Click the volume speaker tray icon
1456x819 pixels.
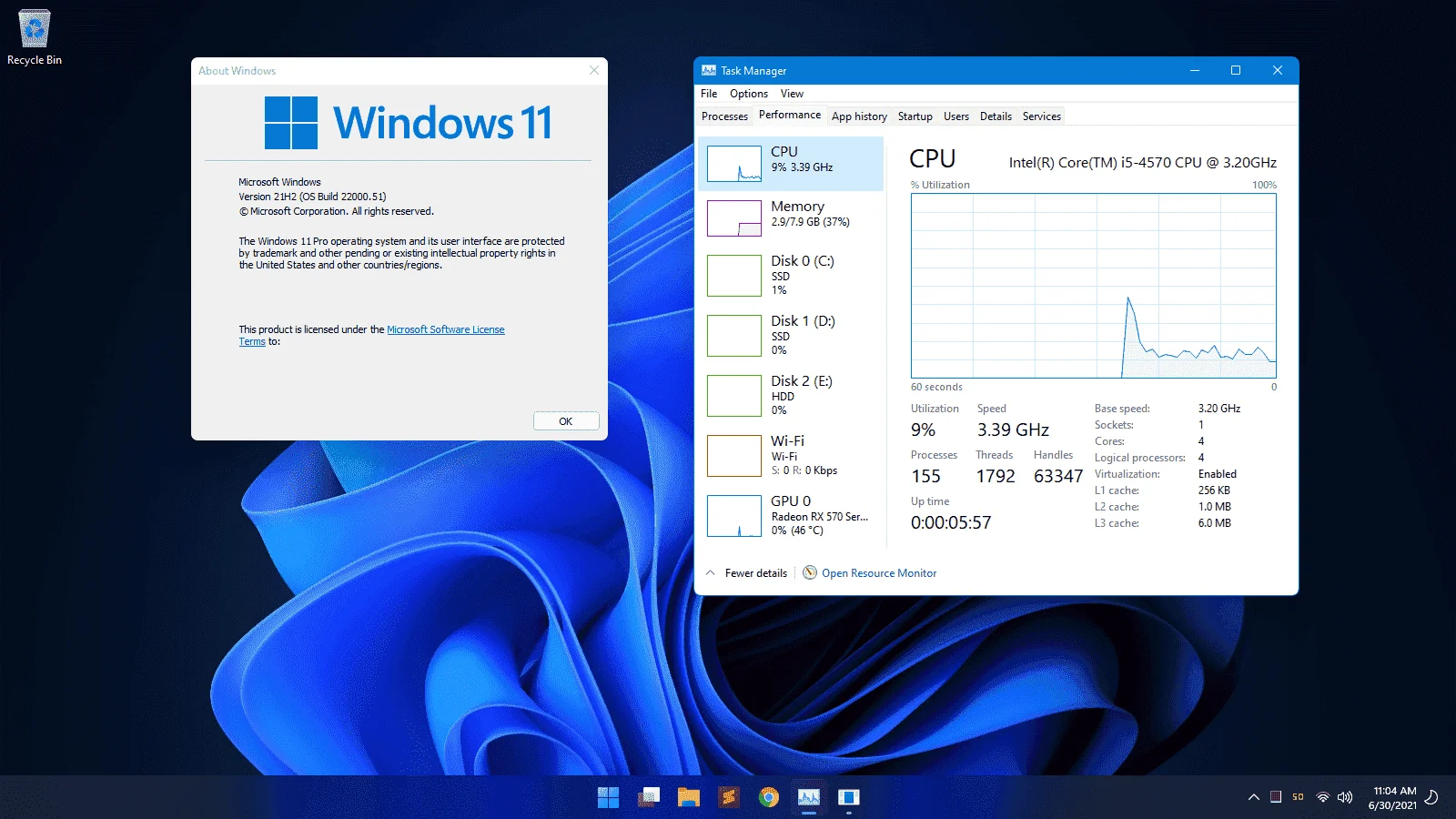click(x=1345, y=797)
